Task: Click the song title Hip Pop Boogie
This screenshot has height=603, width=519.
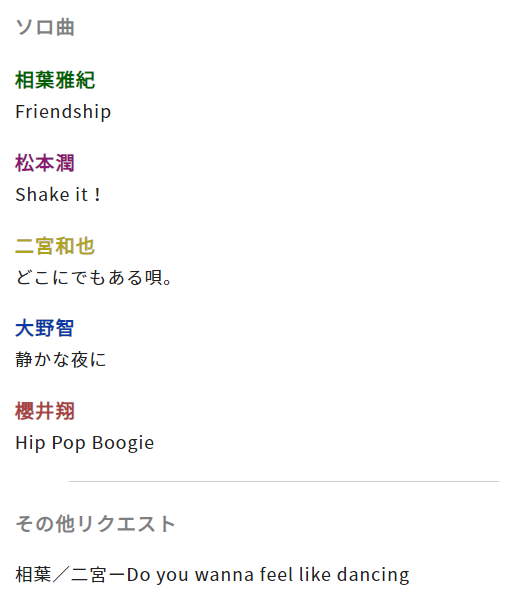Action: [85, 443]
